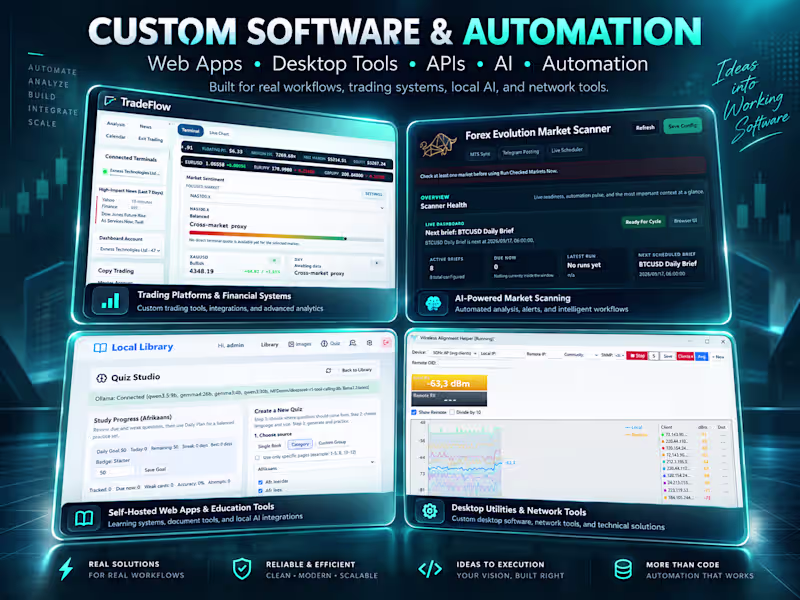Open the Afrikaans category dropdown
The image size is (800, 600).
316,465
